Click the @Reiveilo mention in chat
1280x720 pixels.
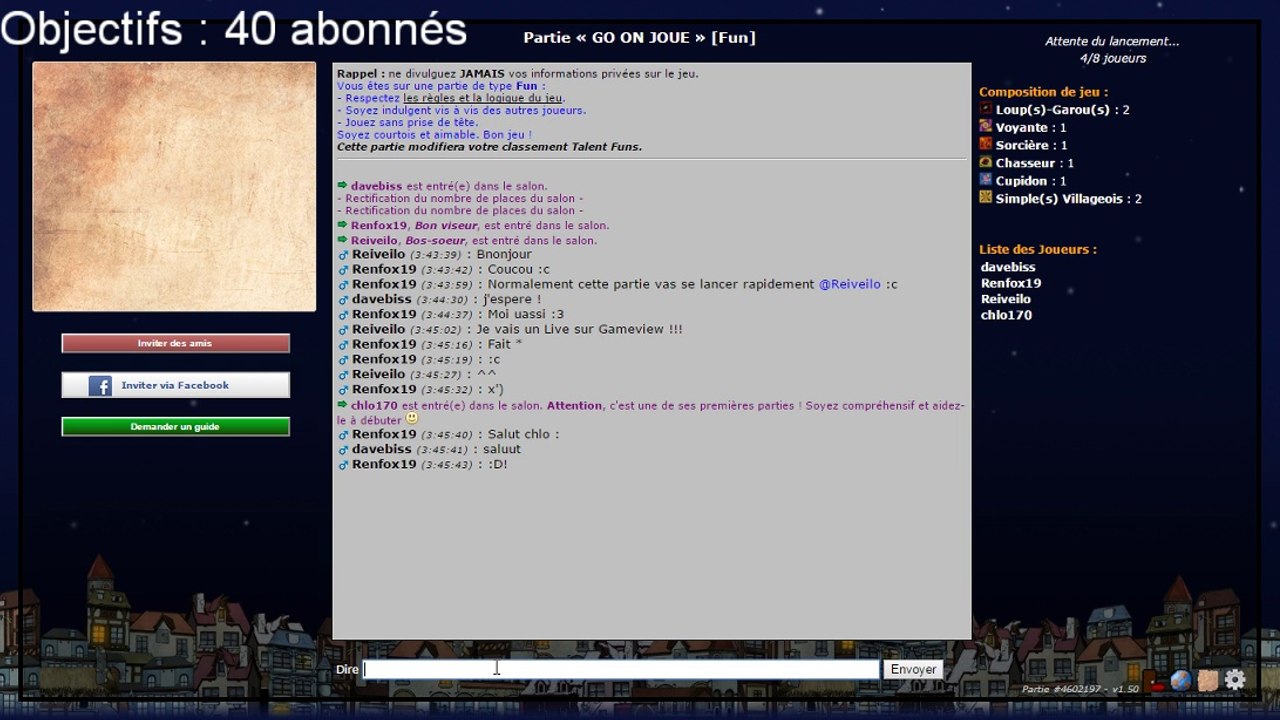tap(850, 284)
